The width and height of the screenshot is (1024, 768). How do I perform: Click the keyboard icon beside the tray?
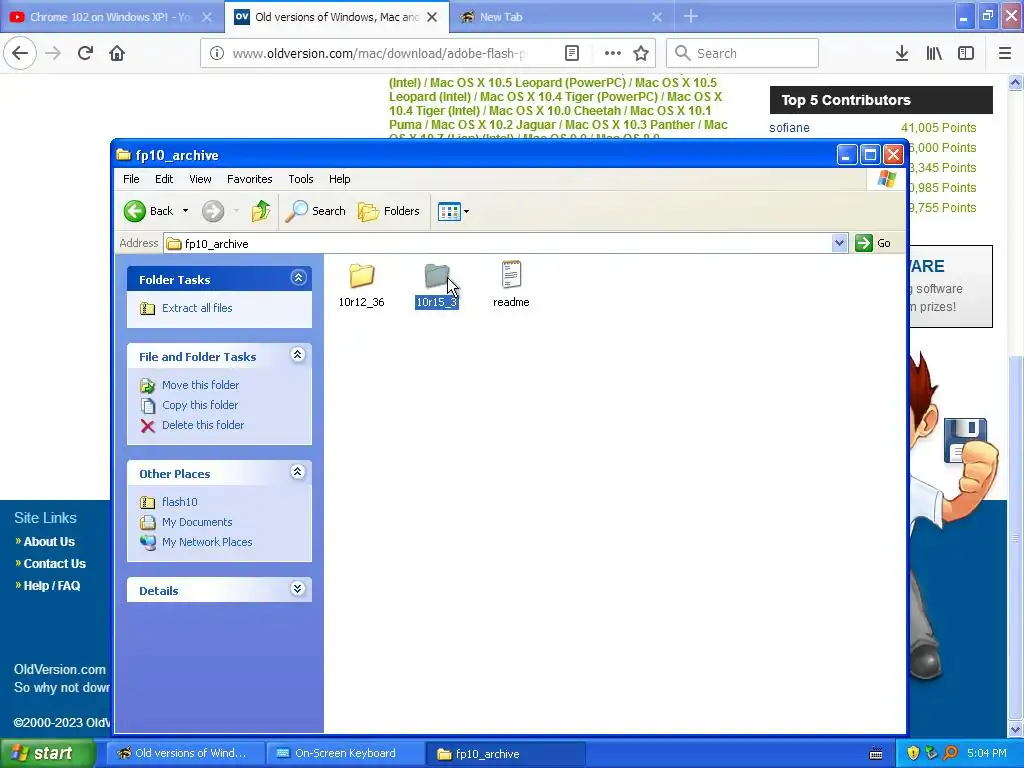pyautogui.click(x=876, y=754)
